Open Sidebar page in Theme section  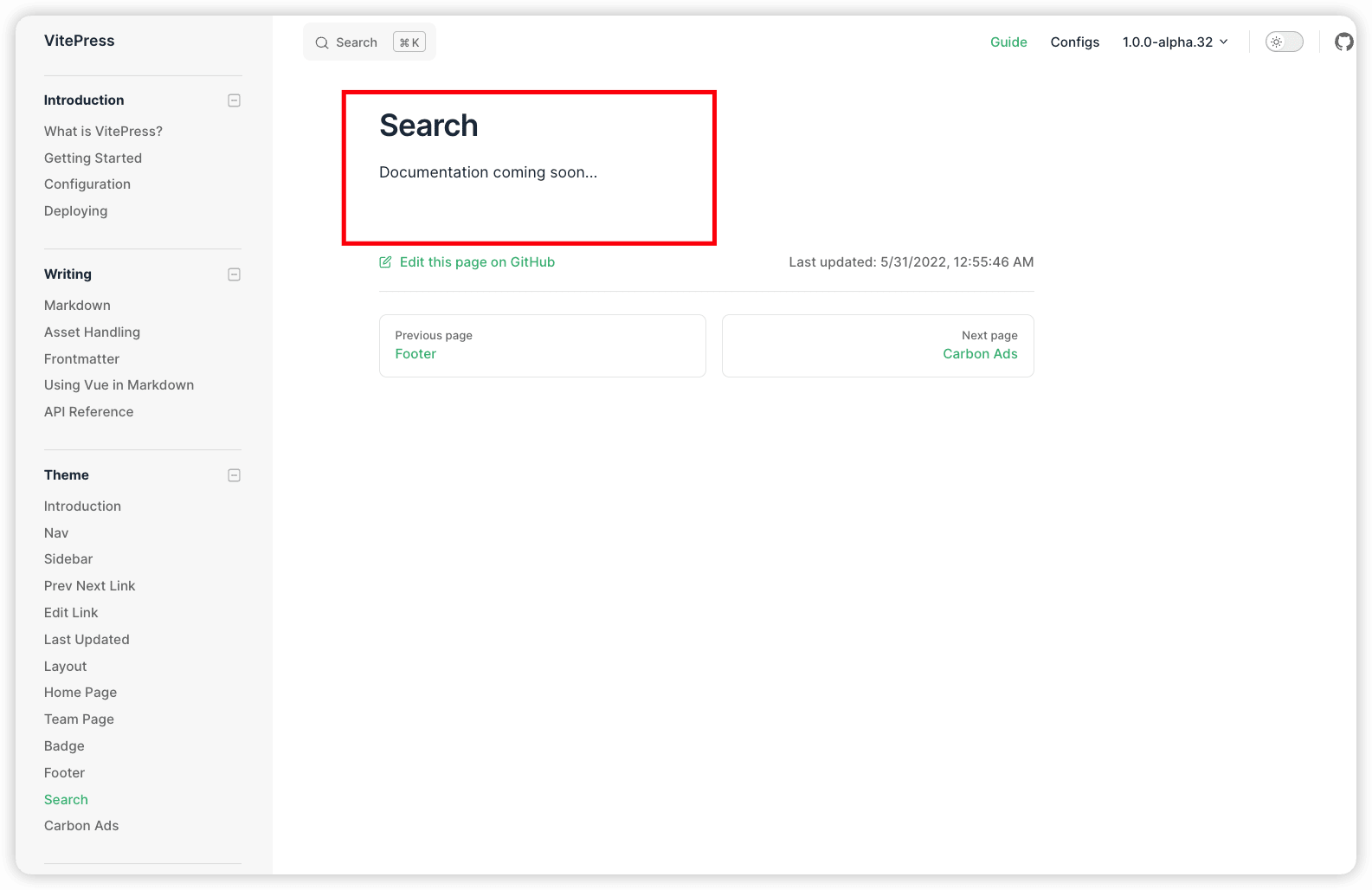pyautogui.click(x=68, y=559)
